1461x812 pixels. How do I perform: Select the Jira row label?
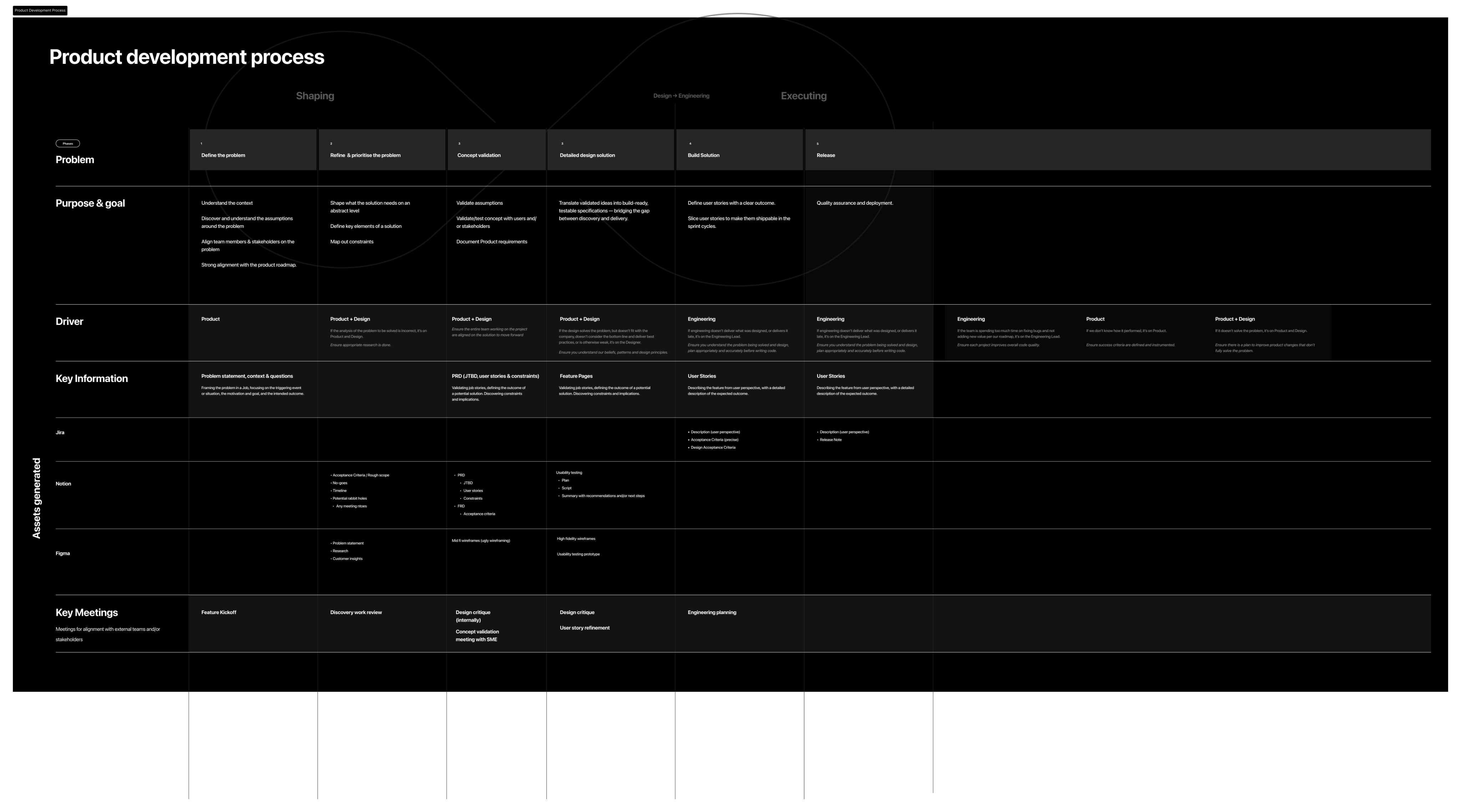(x=60, y=433)
